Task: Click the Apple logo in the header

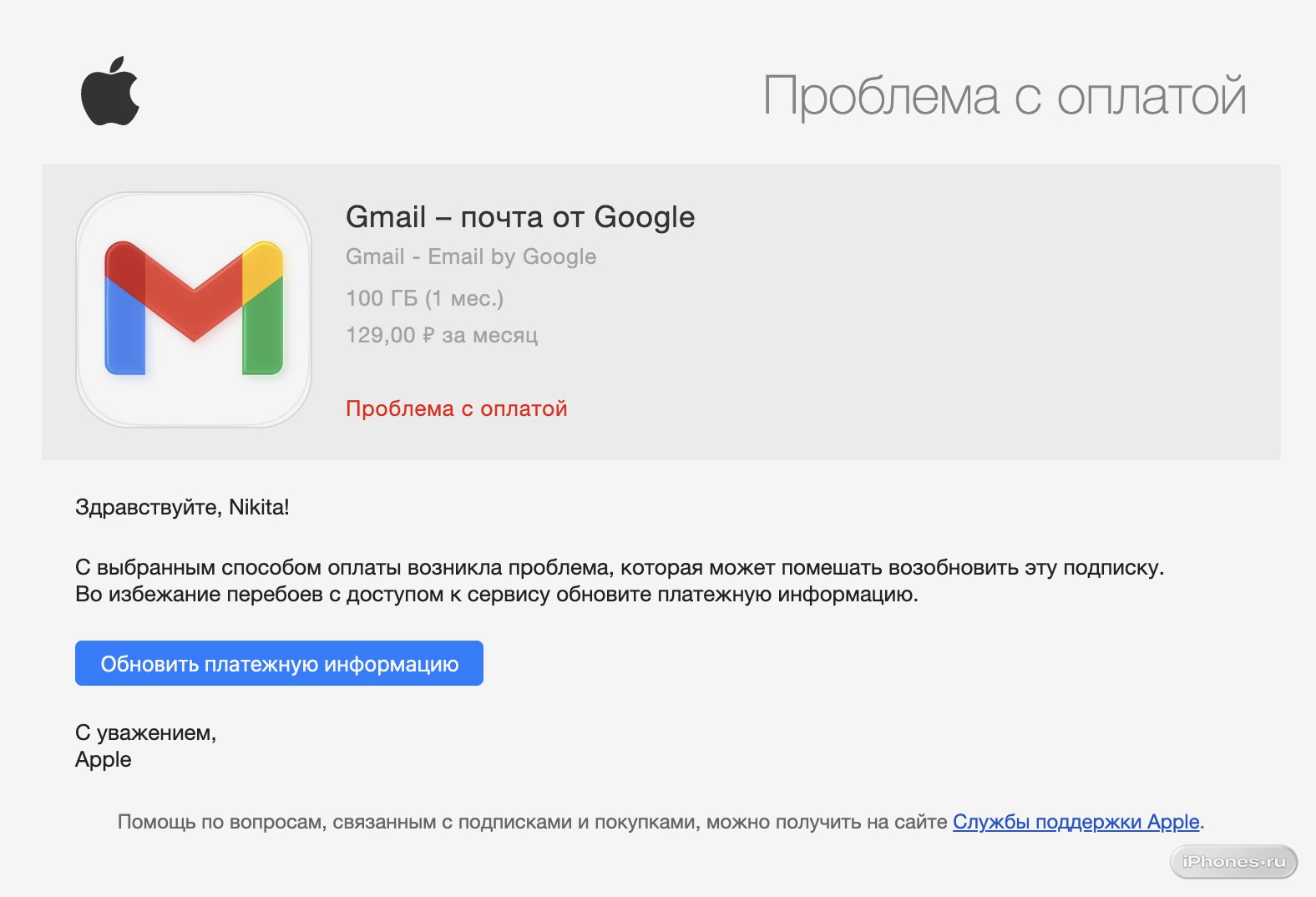Action: (x=109, y=92)
